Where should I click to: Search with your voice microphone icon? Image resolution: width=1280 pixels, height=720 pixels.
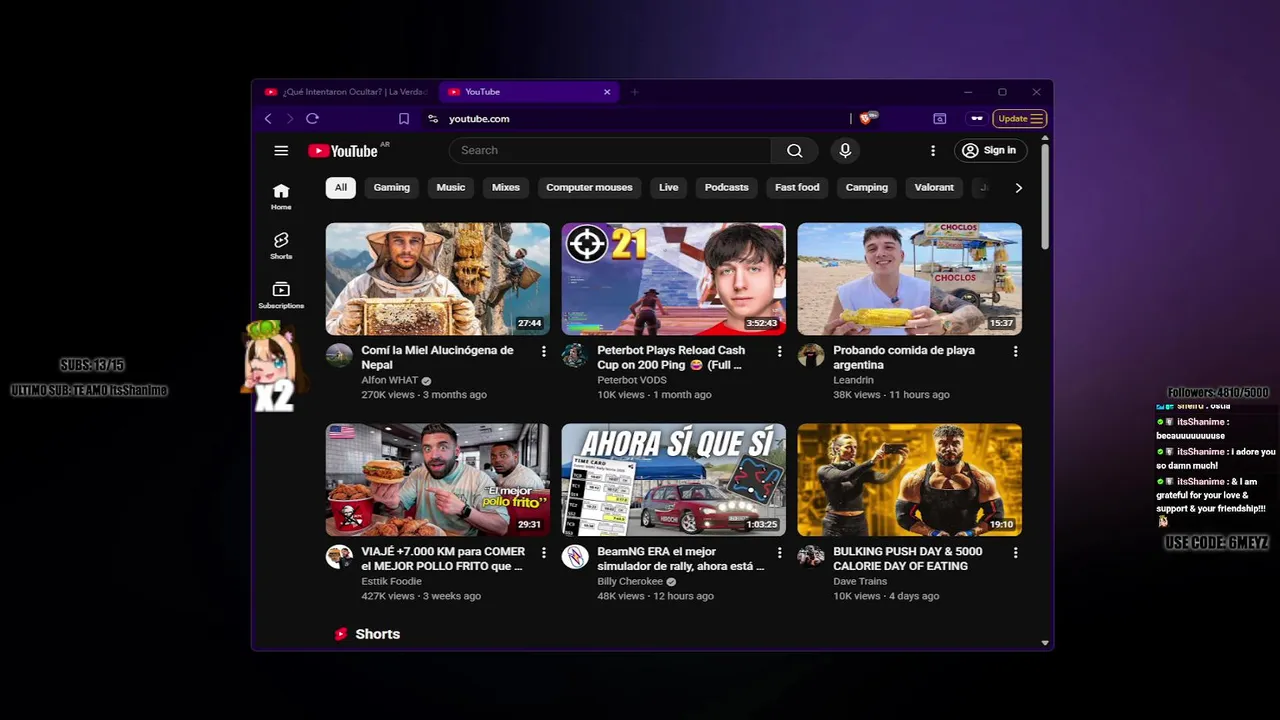point(845,150)
